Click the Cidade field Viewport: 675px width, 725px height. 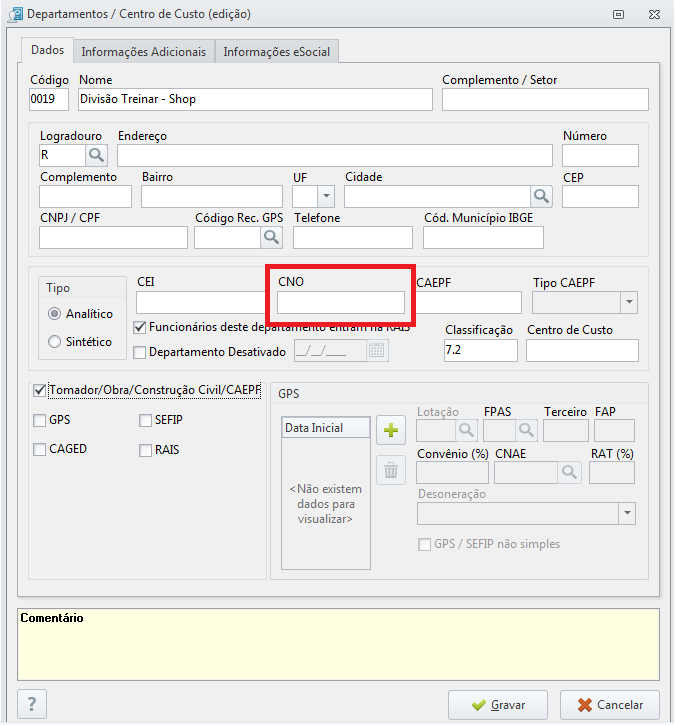(x=437, y=197)
